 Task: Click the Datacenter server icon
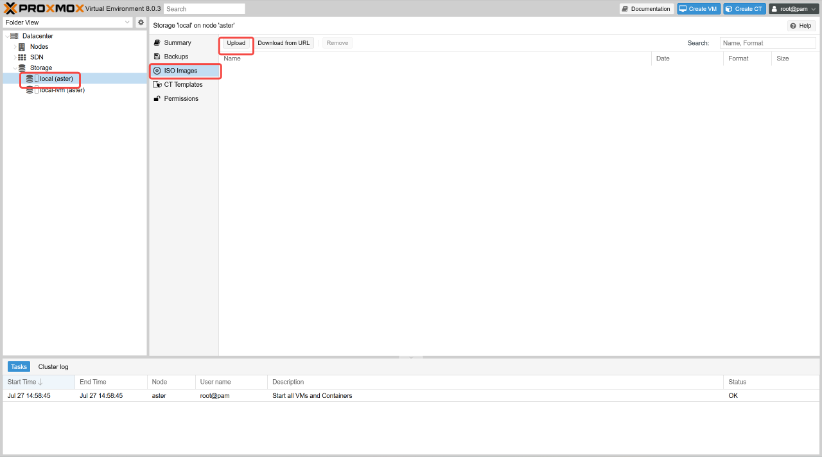click(x=14, y=36)
